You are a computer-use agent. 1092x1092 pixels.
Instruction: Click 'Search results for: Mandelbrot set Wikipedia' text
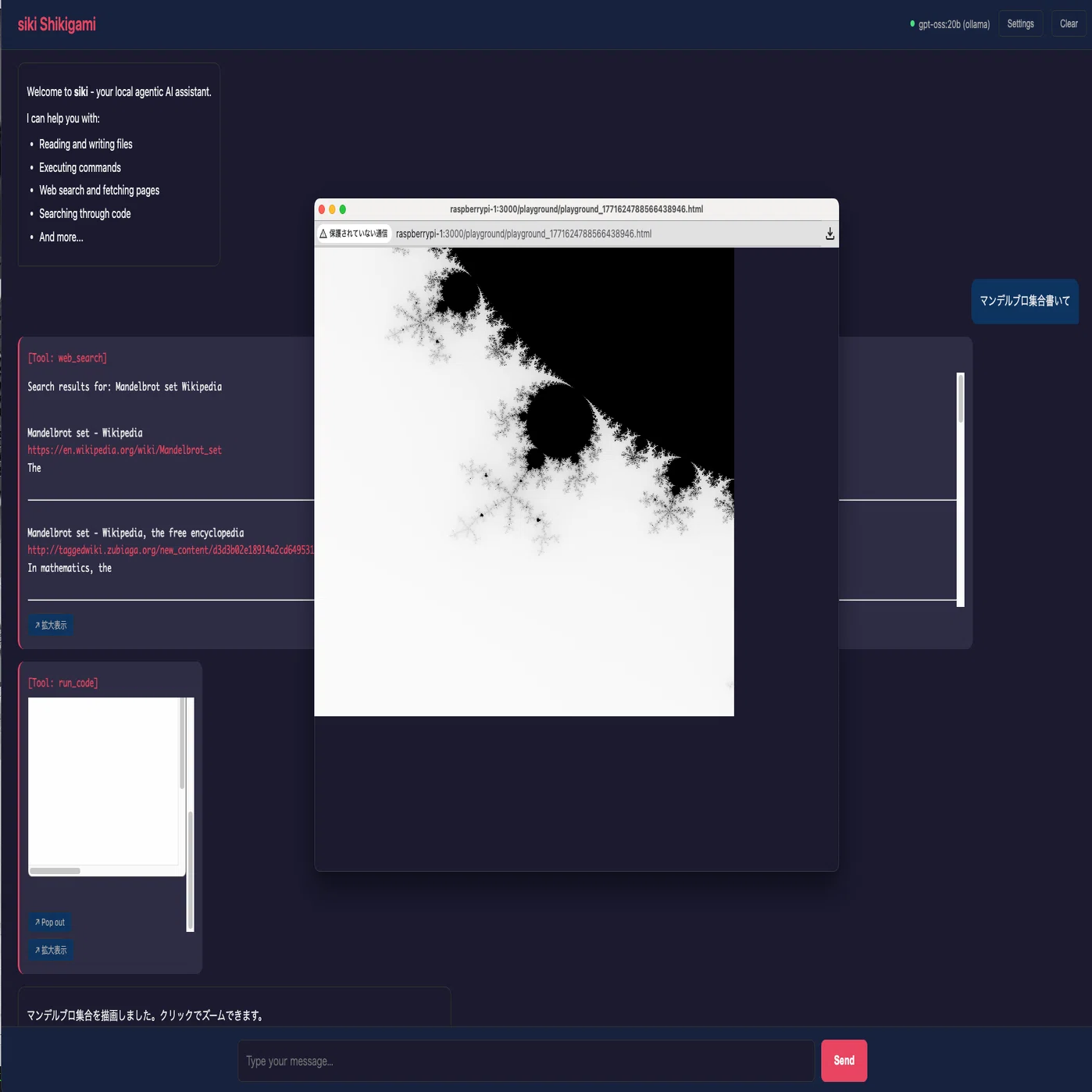pyautogui.click(x=125, y=387)
